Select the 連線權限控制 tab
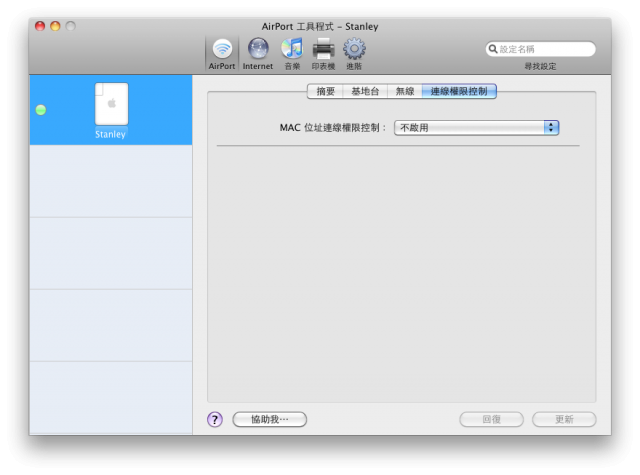Screen dimensions: 640x475 [x=459, y=91]
